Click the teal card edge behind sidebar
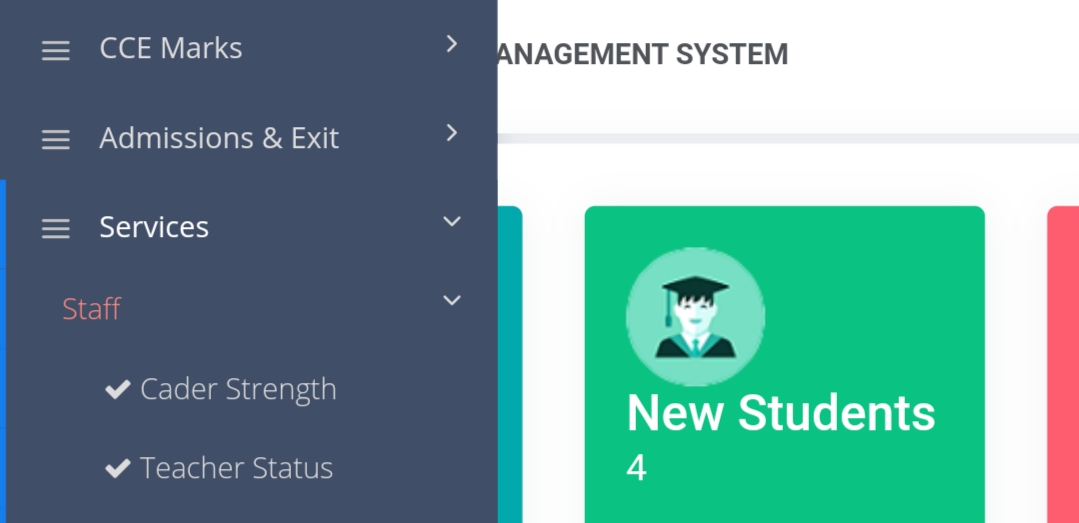 510,365
